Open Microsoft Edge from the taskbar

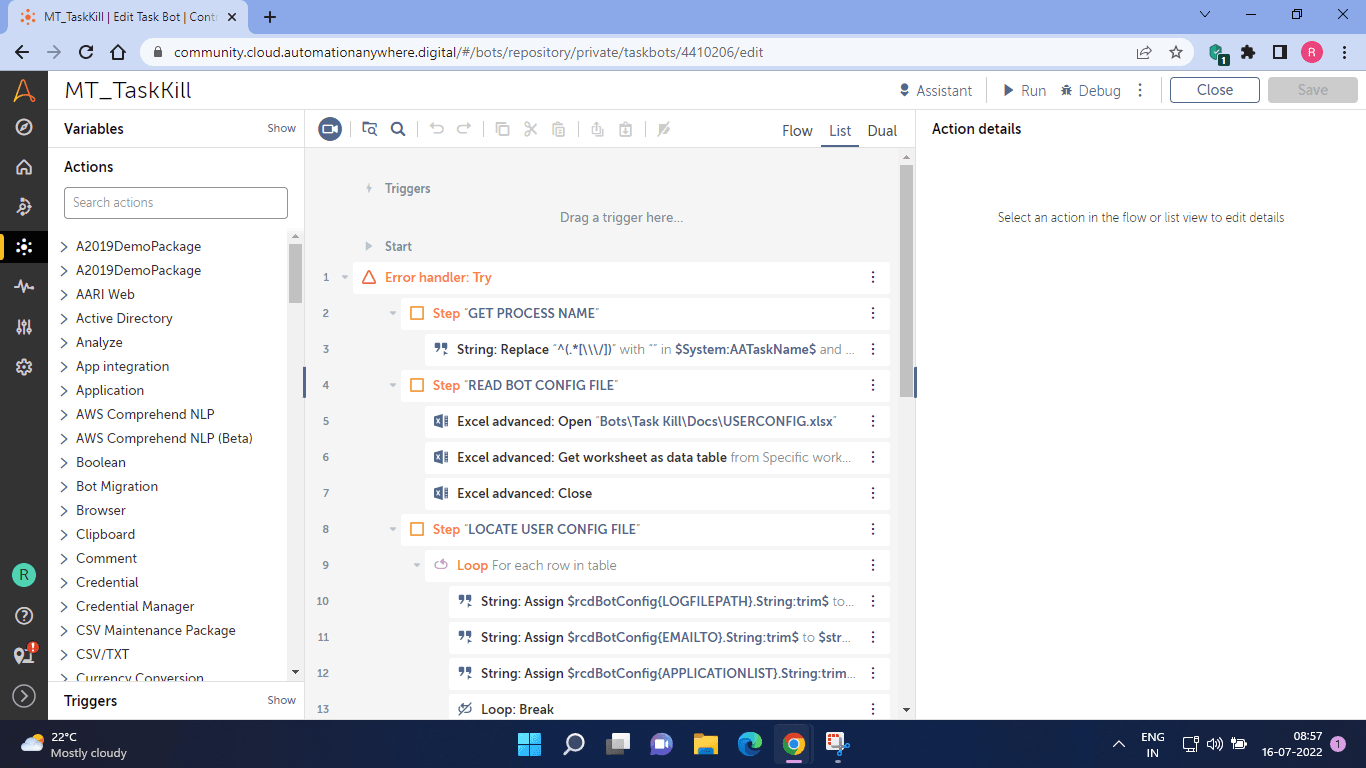coord(750,744)
